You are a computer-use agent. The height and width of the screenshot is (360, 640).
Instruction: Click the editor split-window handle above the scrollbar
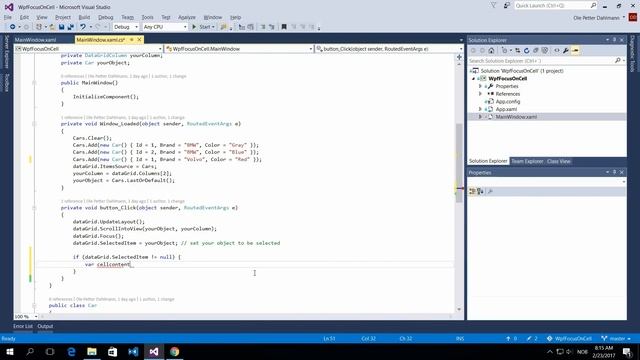click(x=459, y=57)
